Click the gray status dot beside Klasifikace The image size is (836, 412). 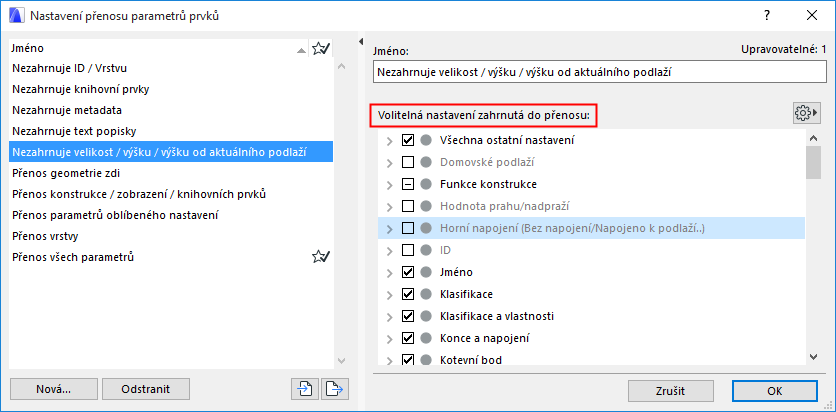point(426,294)
